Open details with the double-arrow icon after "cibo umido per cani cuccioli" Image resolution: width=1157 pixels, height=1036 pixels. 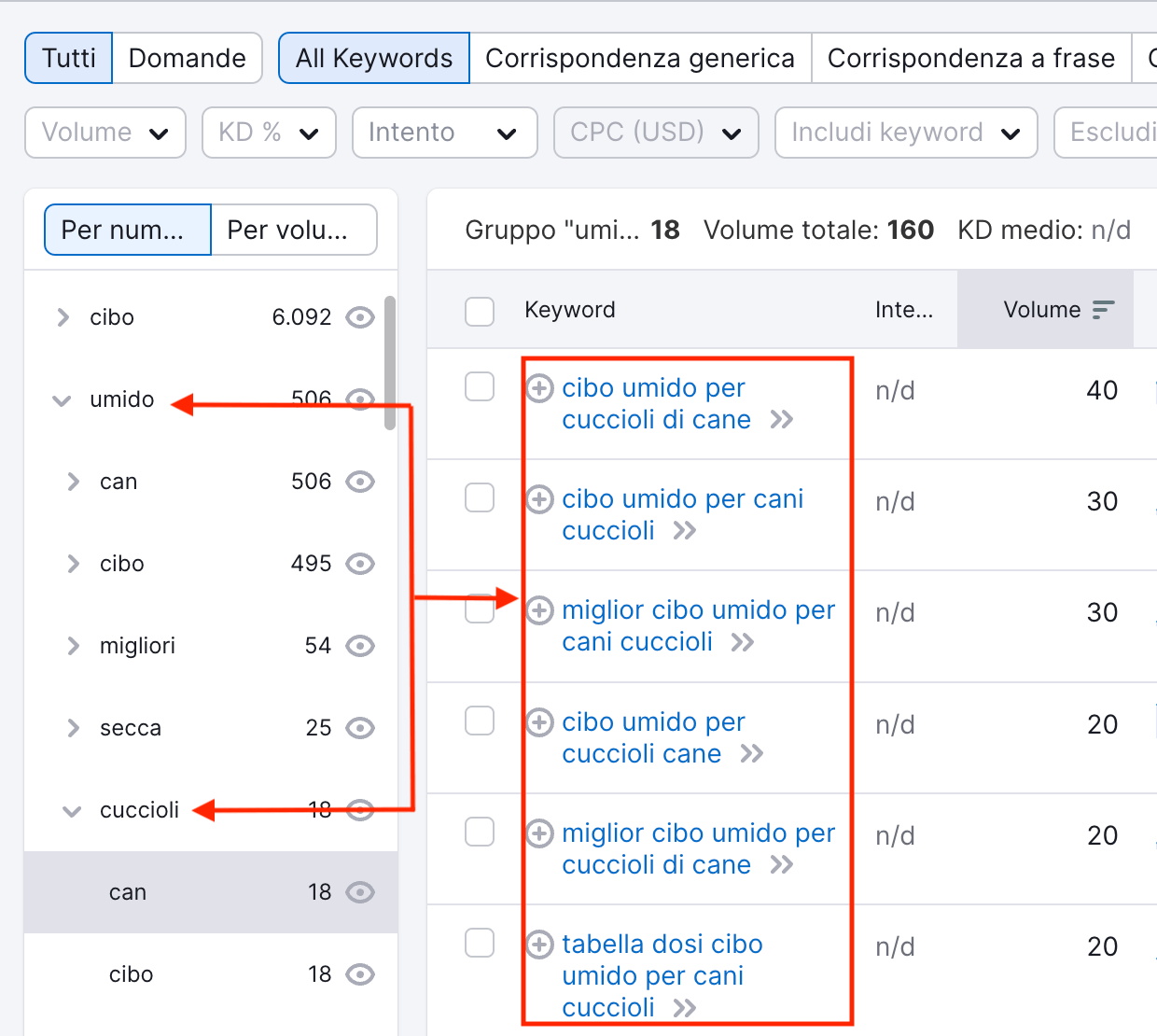(686, 530)
